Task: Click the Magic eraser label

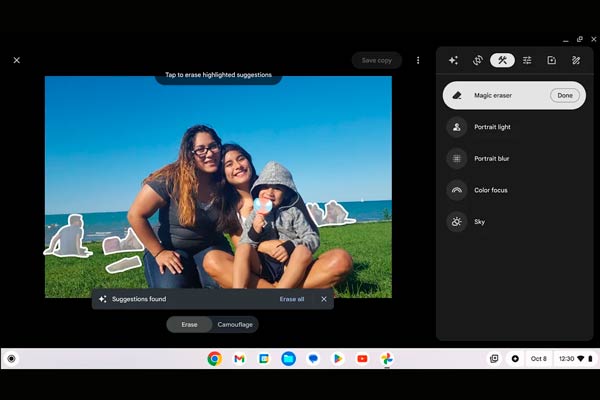Action: (493, 95)
